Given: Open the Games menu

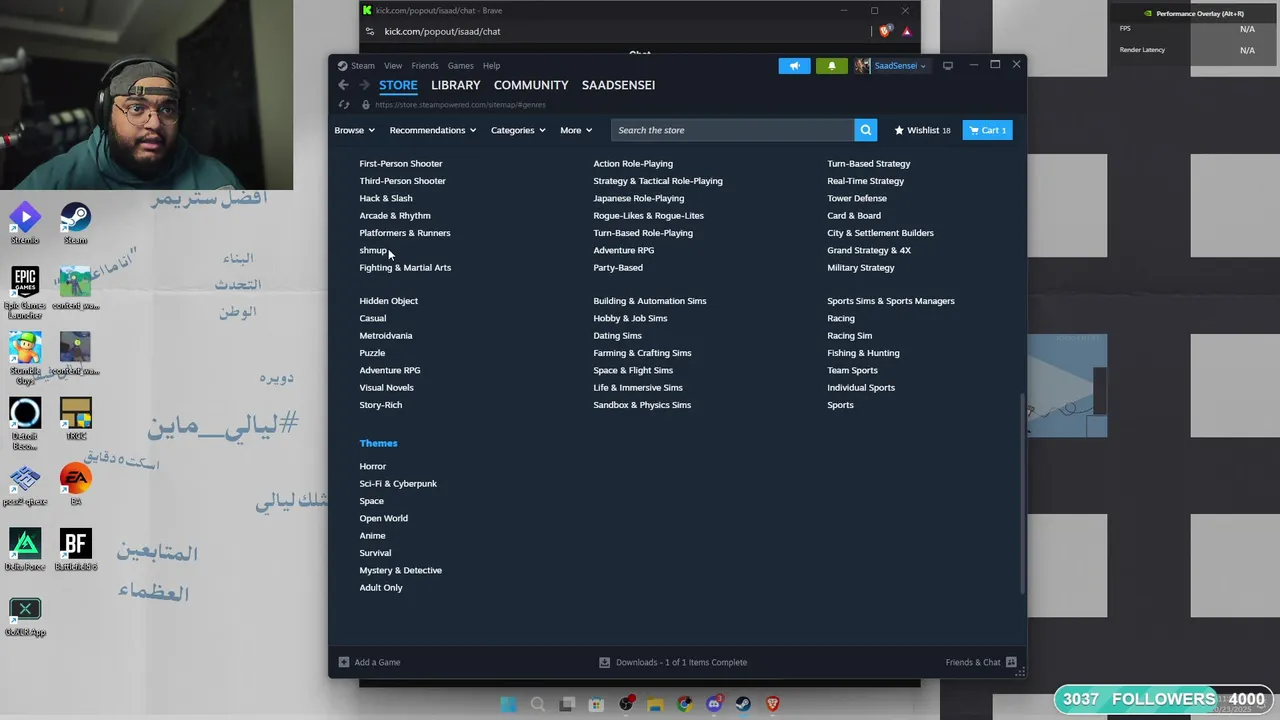Looking at the screenshot, I should pyautogui.click(x=460, y=66).
